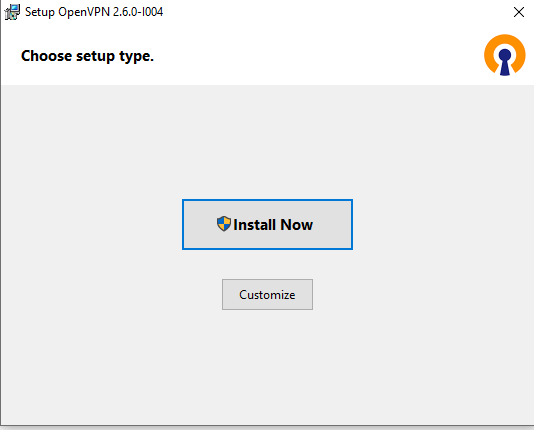Click the gray empty area below Customize

click(x=267, y=368)
